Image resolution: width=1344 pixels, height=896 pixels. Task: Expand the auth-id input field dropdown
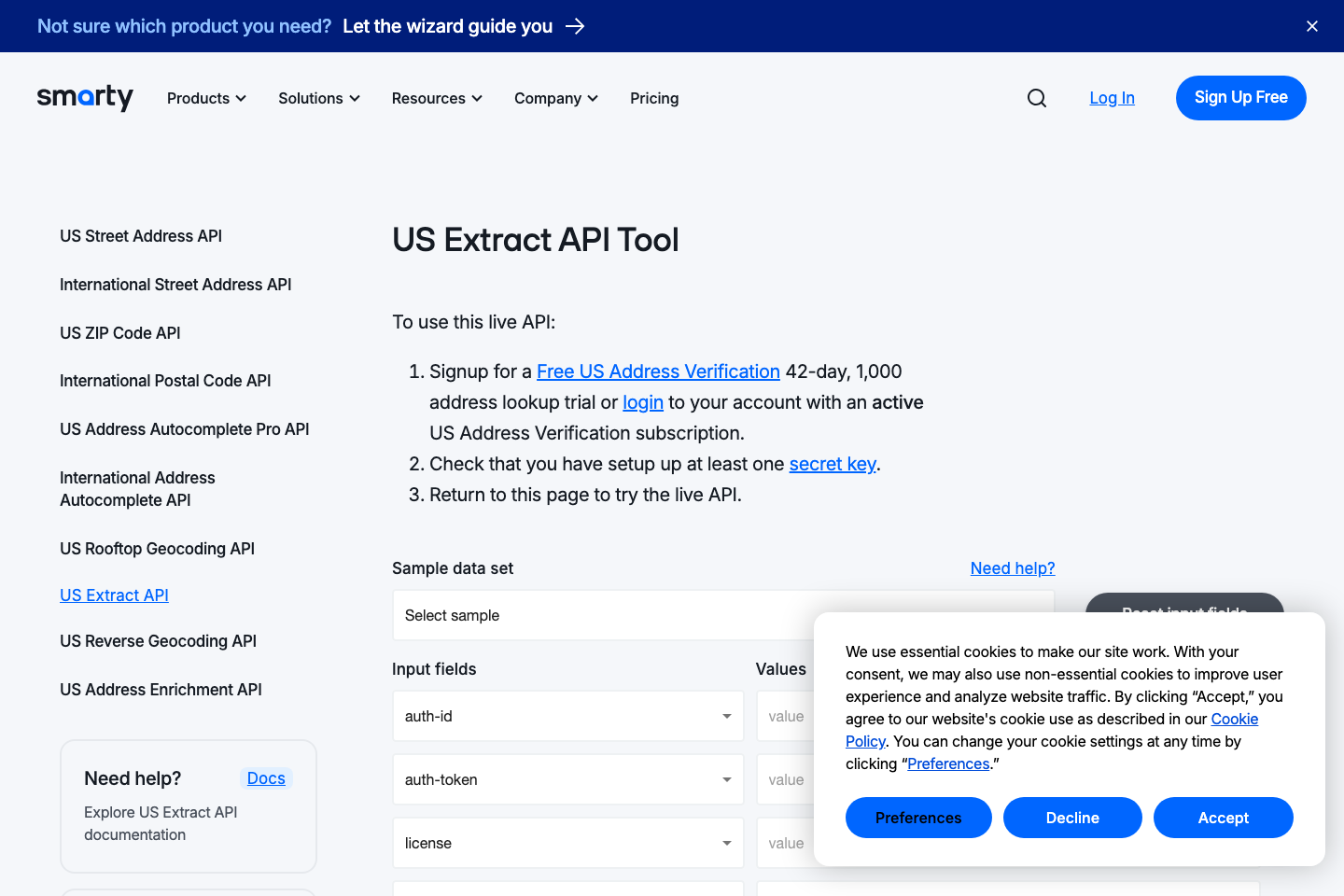coord(726,716)
